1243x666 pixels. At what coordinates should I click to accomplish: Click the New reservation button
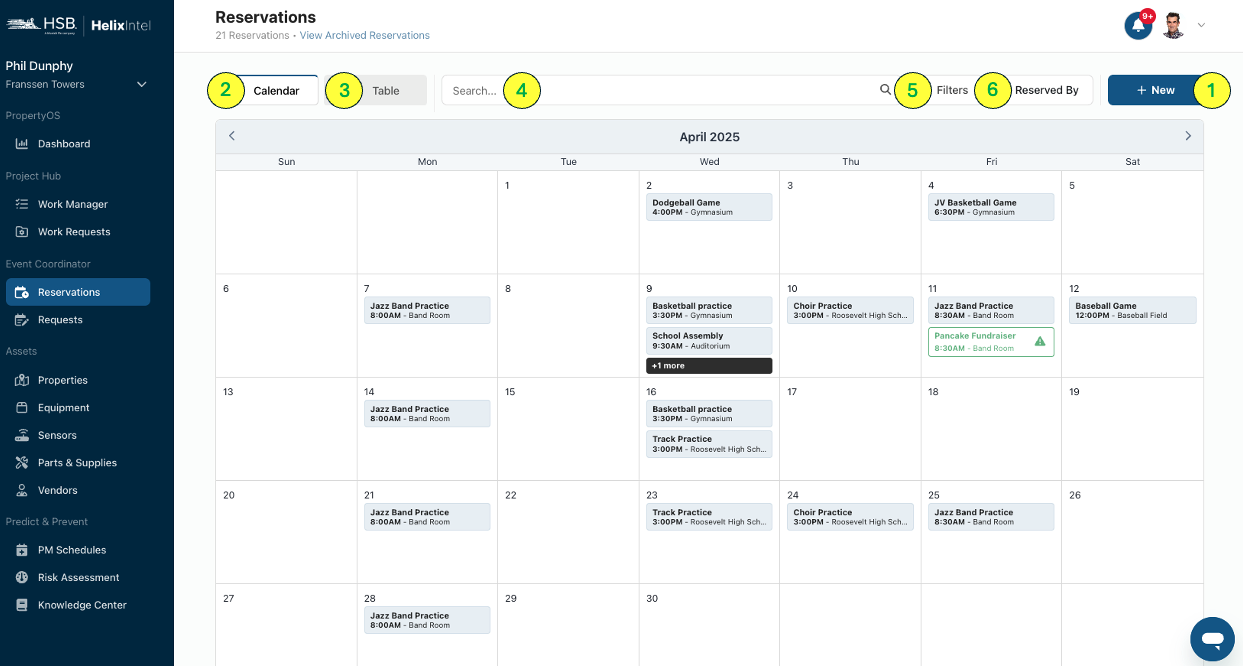1155,90
